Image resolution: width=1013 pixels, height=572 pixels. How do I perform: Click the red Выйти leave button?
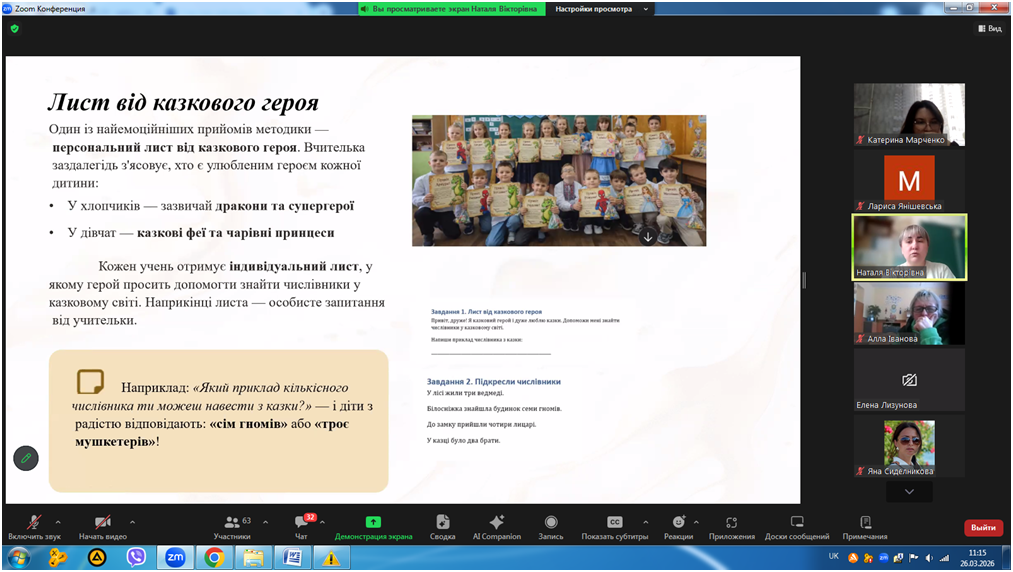(983, 527)
